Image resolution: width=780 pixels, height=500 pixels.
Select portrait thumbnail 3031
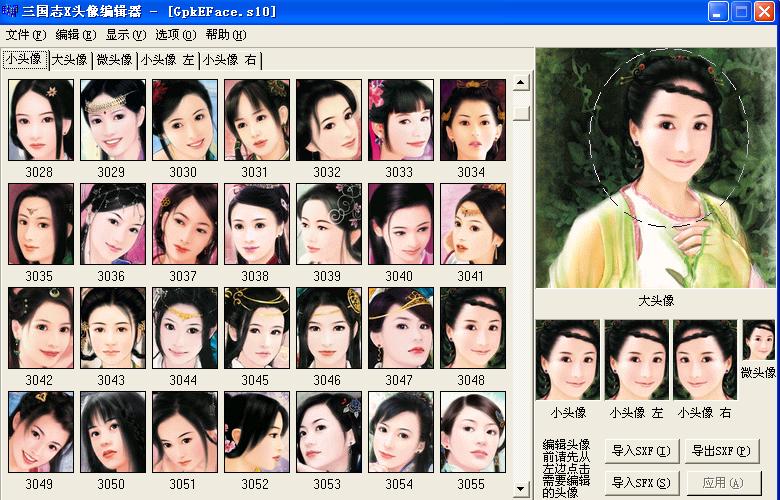(257, 120)
